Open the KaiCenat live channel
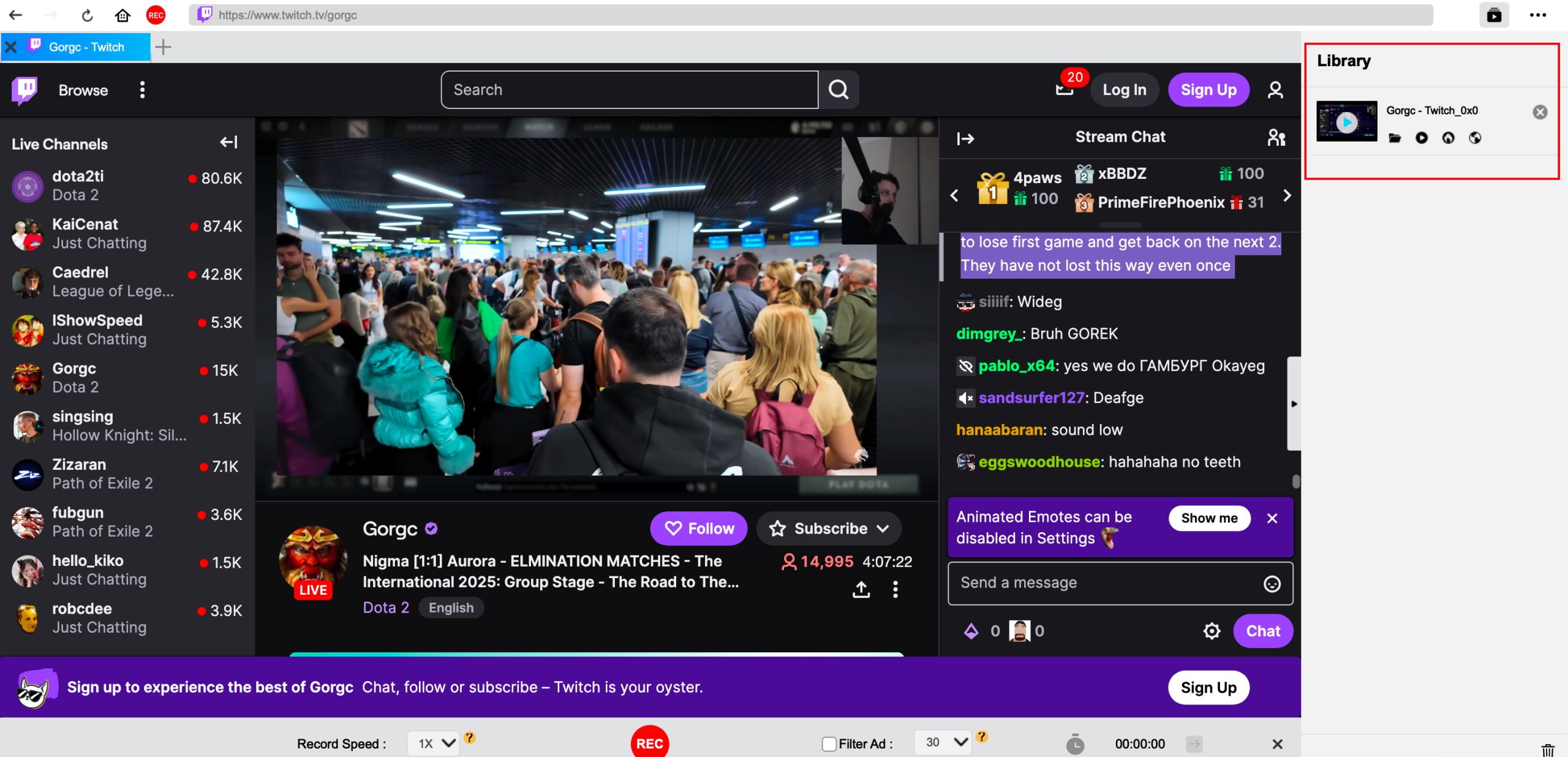 tap(127, 233)
